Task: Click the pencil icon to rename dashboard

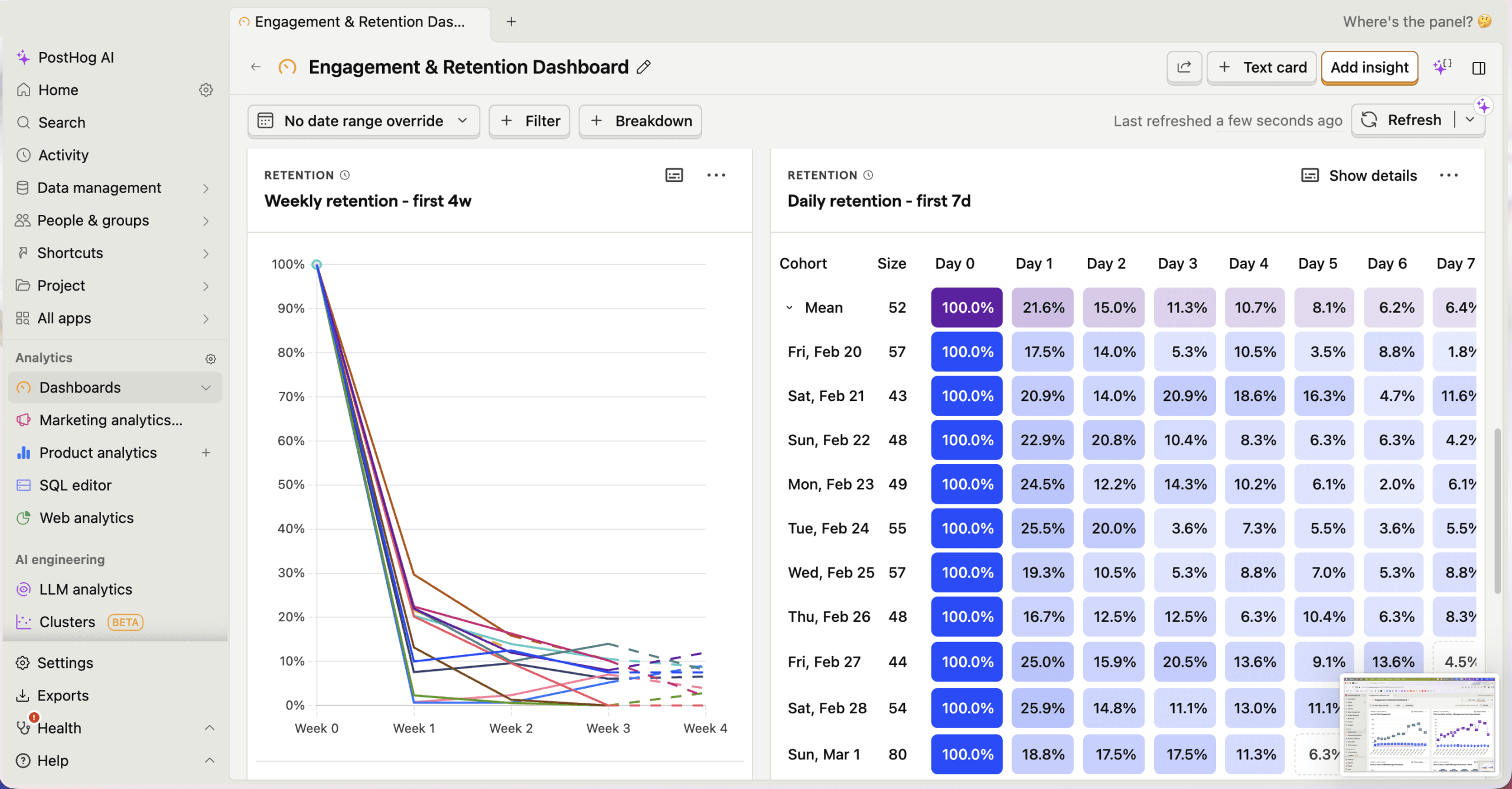Action: (644, 67)
